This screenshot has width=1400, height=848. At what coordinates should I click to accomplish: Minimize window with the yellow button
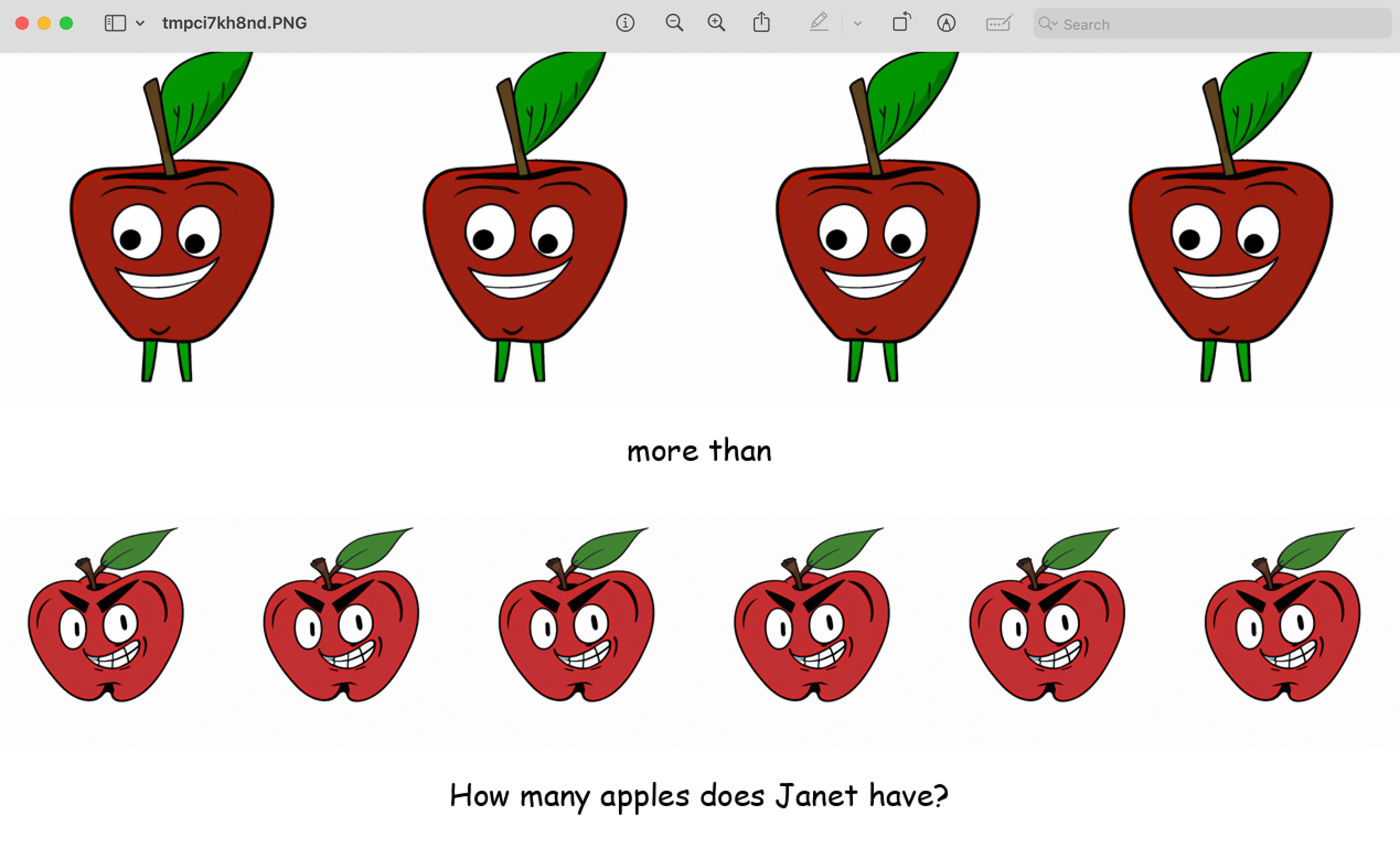pos(44,23)
